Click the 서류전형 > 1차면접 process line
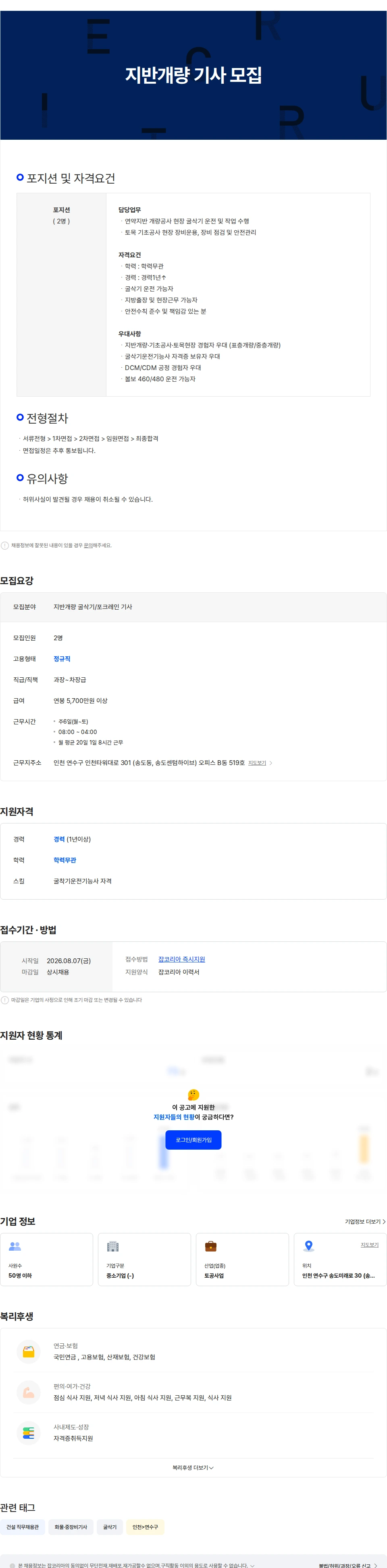This screenshot has height=1568, width=387. click(90, 438)
